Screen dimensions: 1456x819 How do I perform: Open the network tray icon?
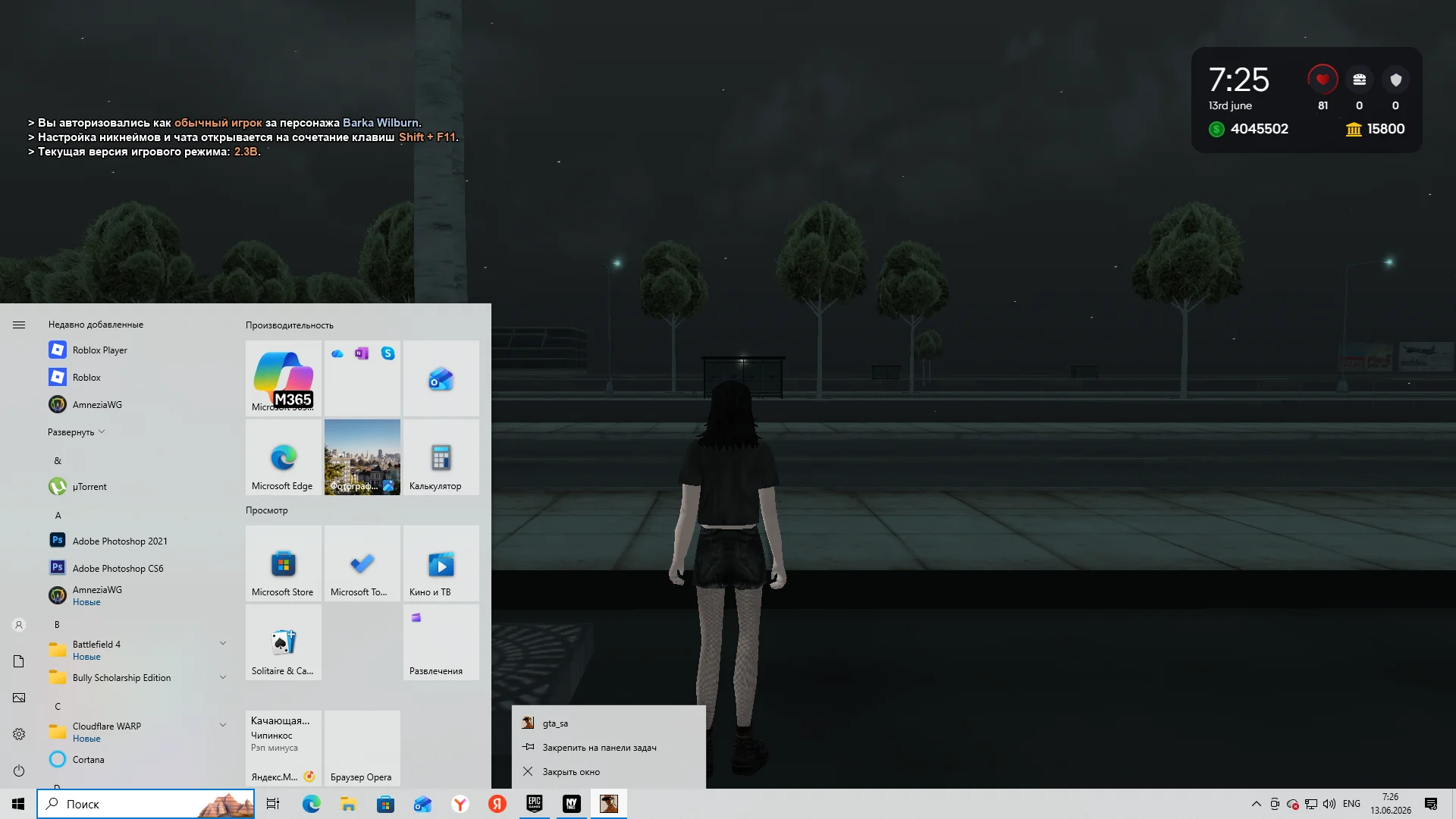[1311, 804]
